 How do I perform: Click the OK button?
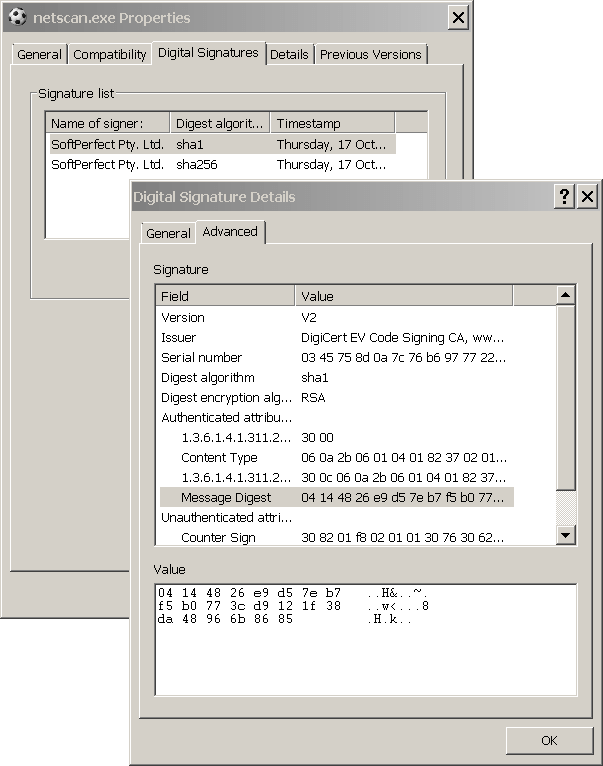(549, 741)
